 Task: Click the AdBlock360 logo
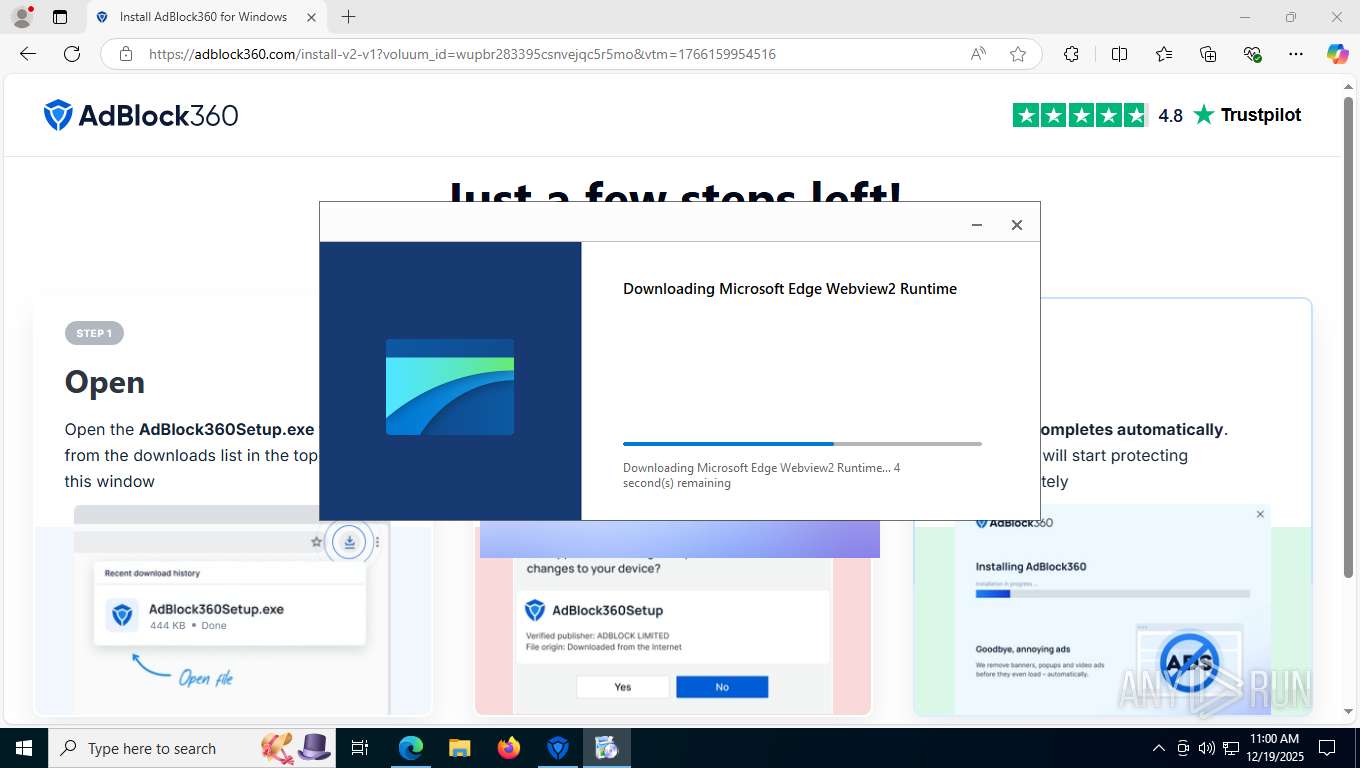coord(141,115)
